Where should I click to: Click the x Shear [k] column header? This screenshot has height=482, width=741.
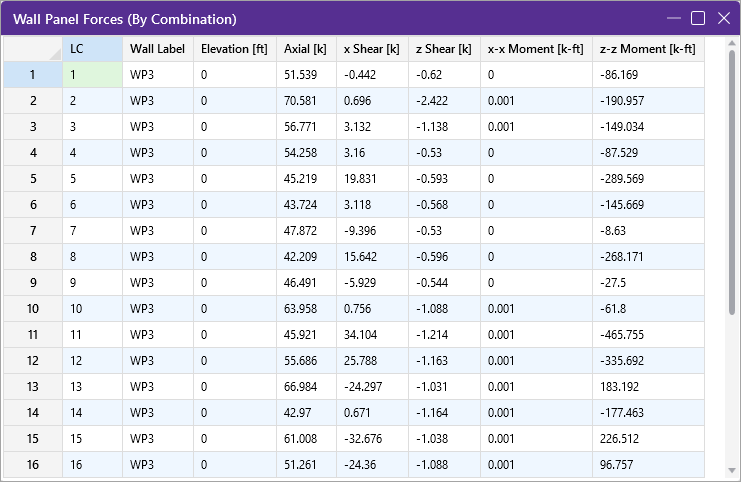pos(371,49)
